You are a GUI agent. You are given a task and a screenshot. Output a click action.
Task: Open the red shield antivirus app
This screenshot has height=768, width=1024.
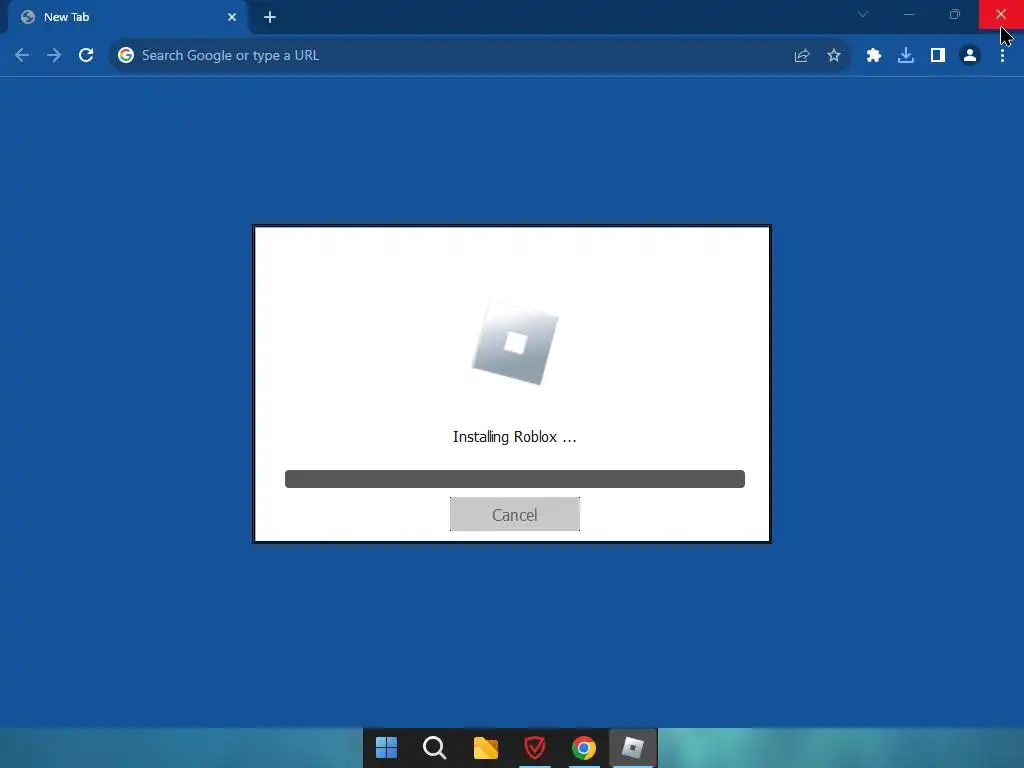tap(535, 748)
